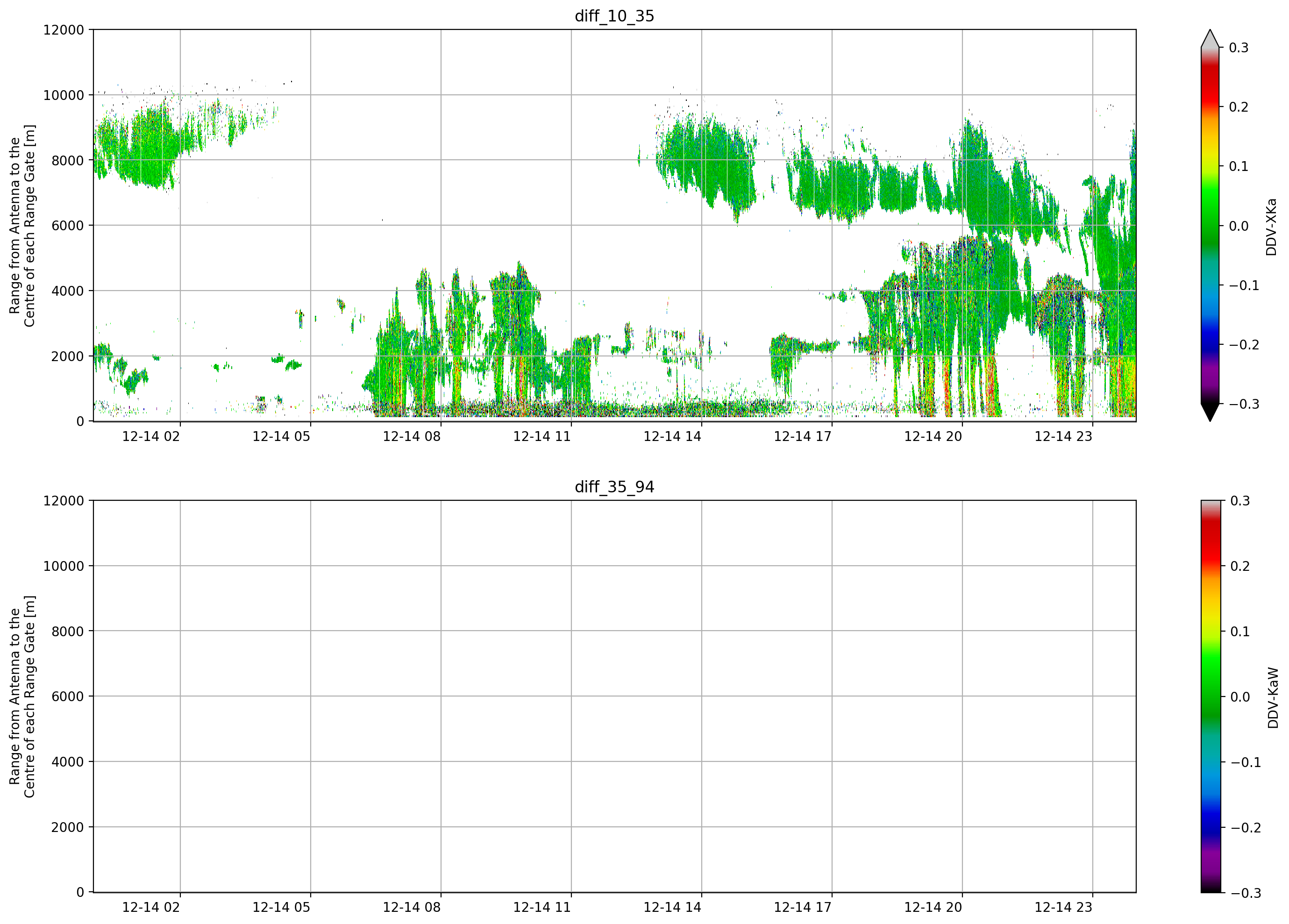
Task: Click the 12-14 05 x-tick under diff_10_35
Action: tap(281, 436)
